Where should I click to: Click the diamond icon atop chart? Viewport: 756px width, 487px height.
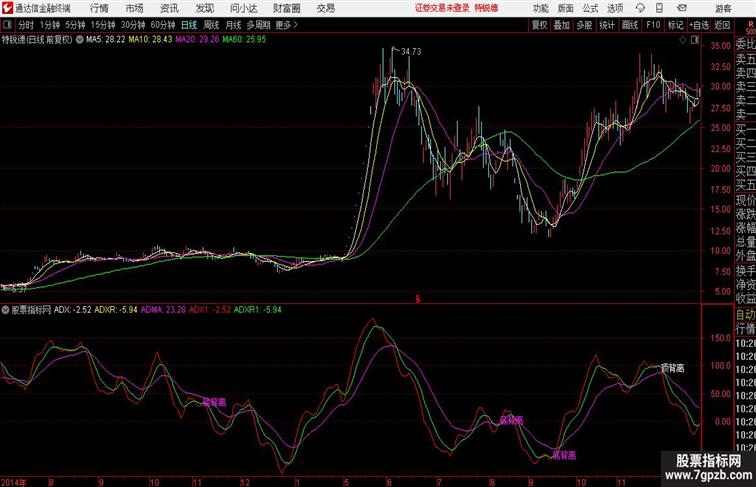click(x=683, y=40)
